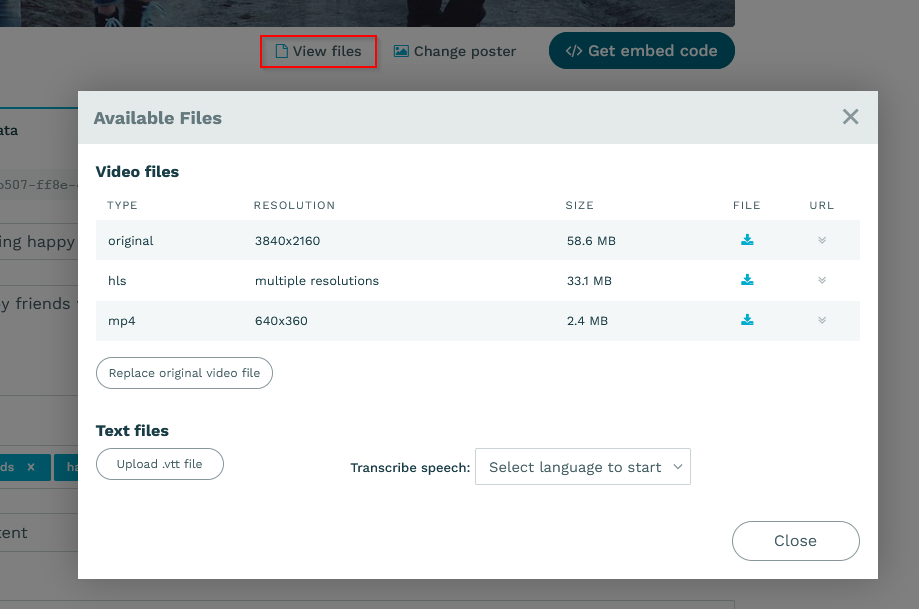Viewport: 919px width, 609px height.
Task: Click Get embed code button
Action: (x=641, y=51)
